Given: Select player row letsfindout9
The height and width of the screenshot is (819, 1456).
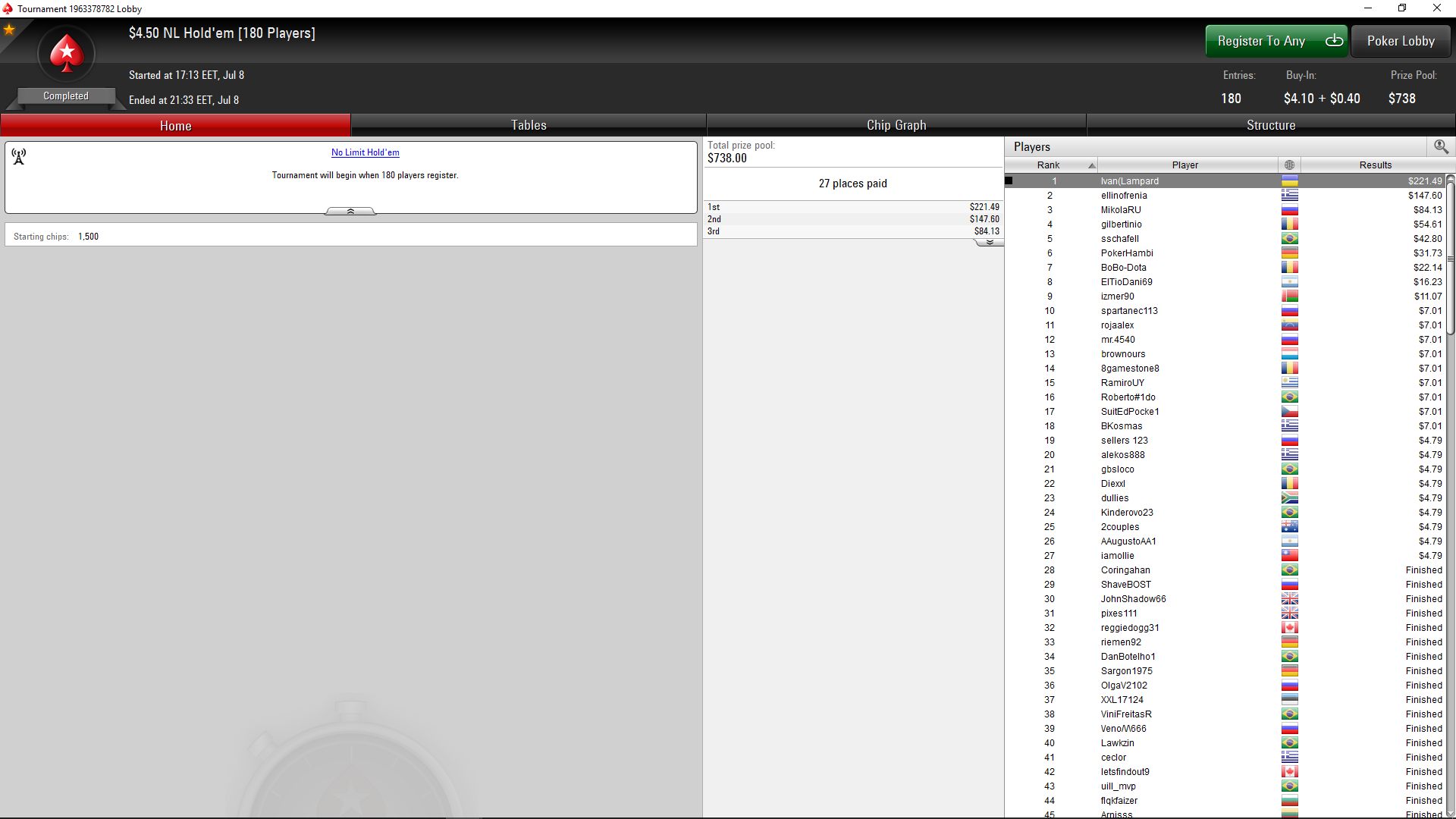Looking at the screenshot, I should pyautogui.click(x=1225, y=772).
